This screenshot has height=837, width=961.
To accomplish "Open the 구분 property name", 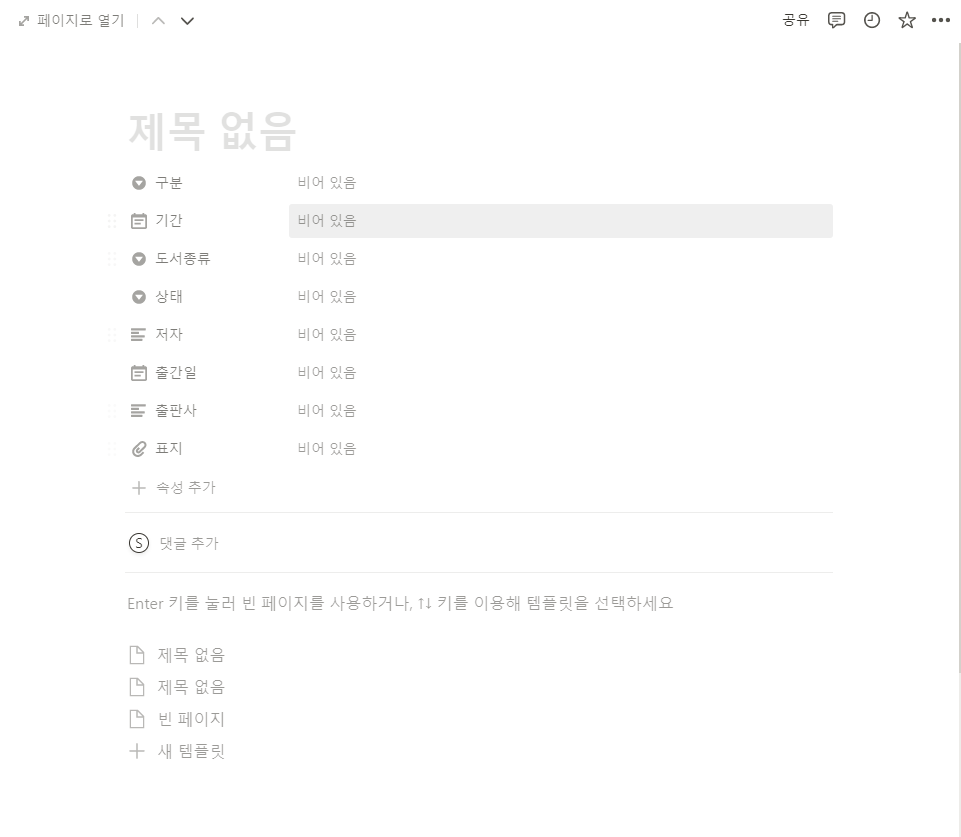I will pos(169,183).
